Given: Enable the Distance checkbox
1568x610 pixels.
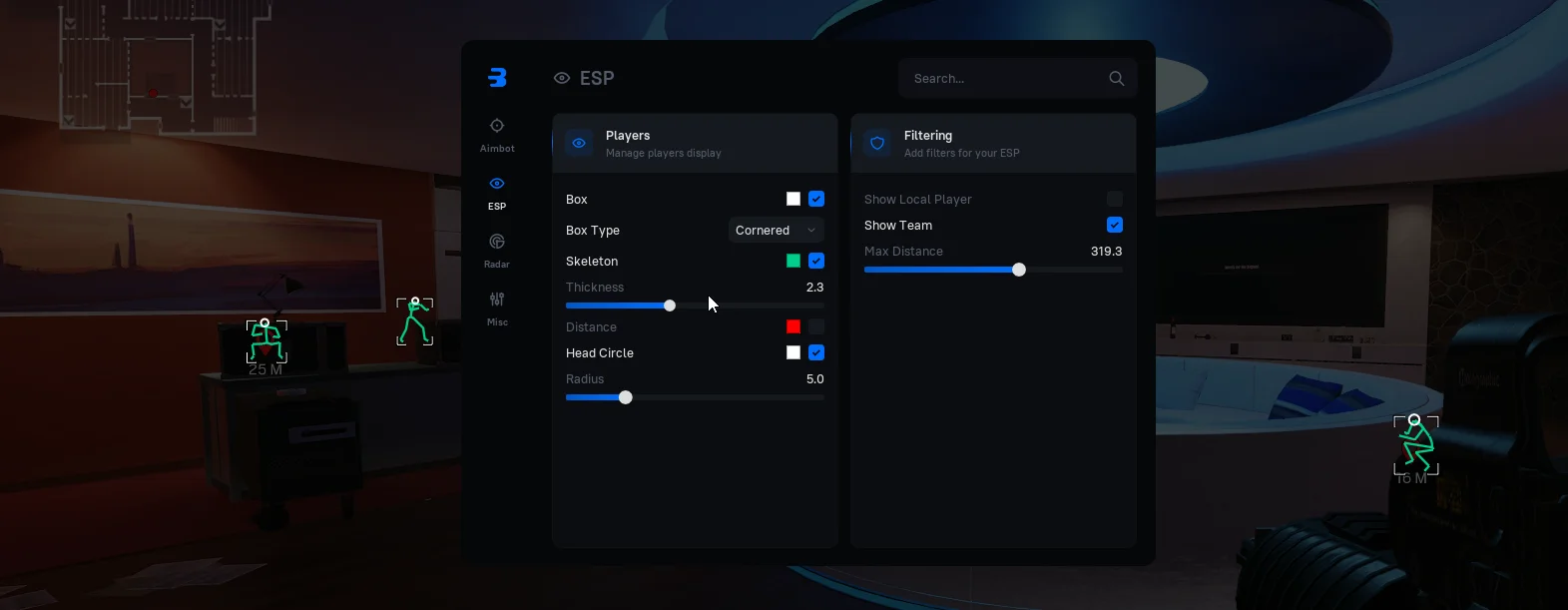Looking at the screenshot, I should click(816, 327).
